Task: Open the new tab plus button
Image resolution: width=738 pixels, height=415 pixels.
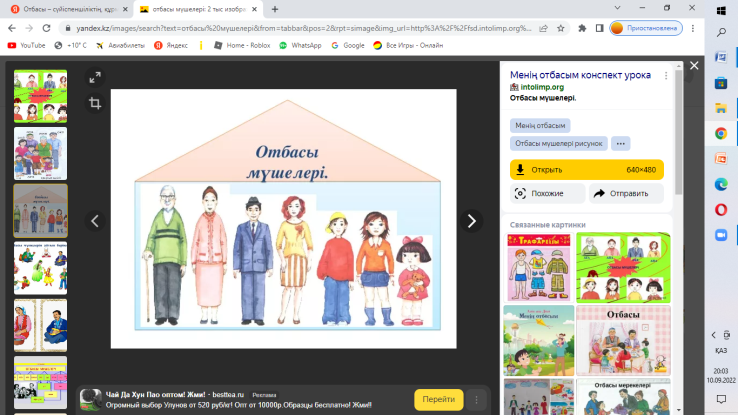Action: click(275, 9)
